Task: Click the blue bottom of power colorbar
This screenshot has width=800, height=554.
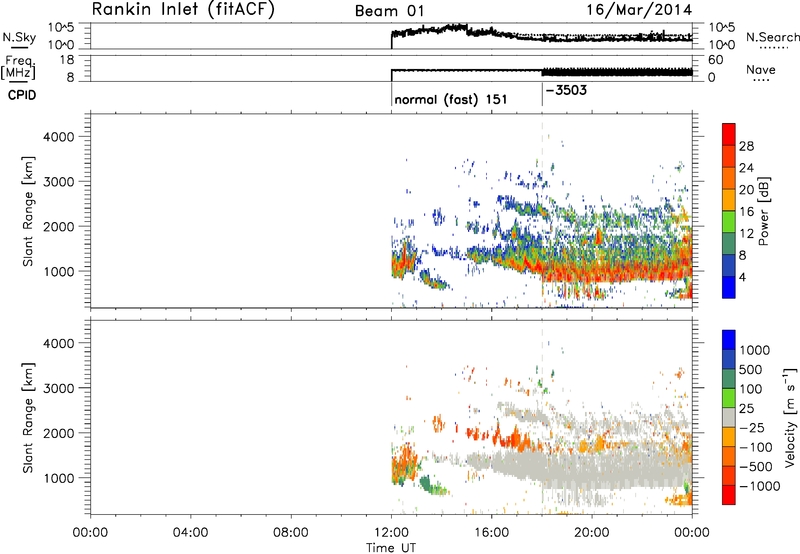Action: (x=729, y=290)
